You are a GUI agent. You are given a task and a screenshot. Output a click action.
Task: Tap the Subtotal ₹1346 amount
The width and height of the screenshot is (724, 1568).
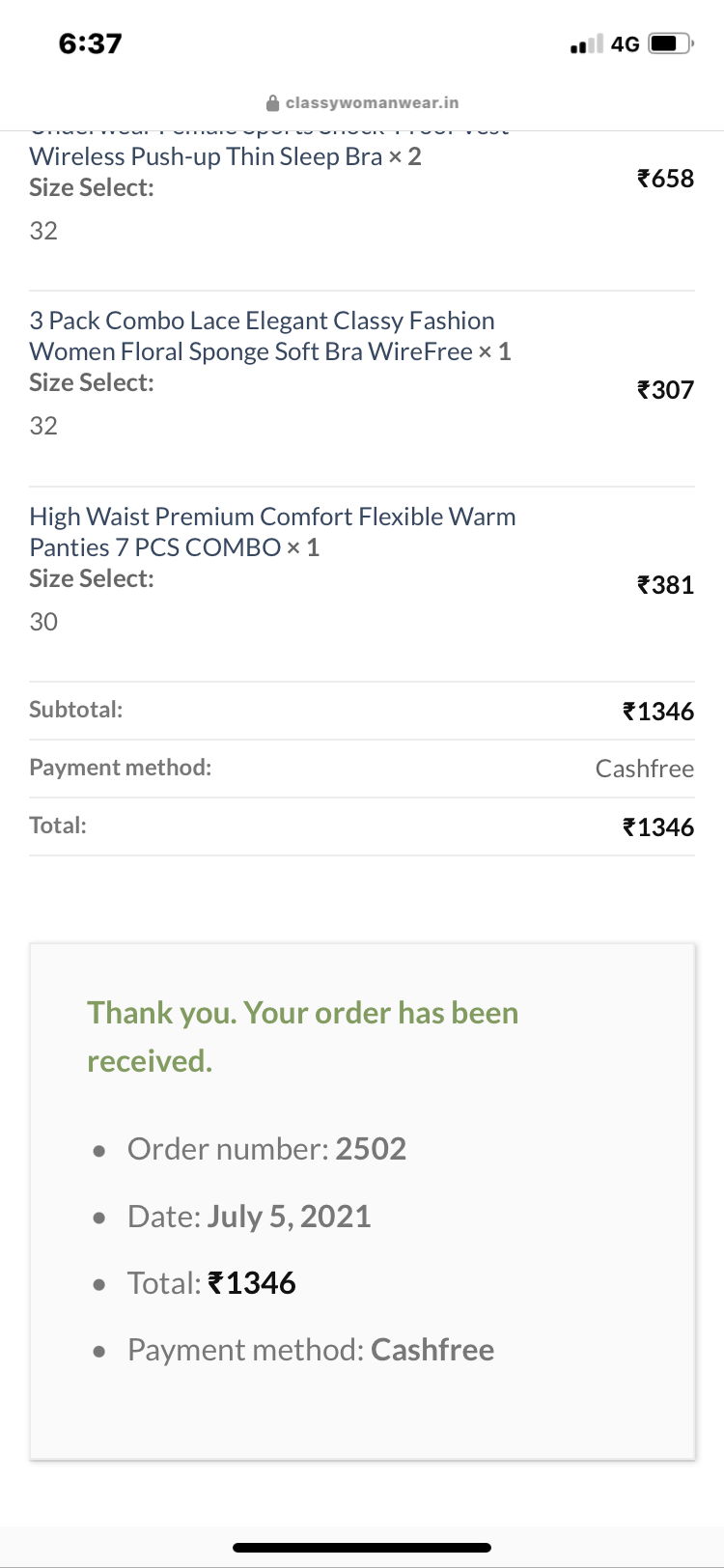coord(658,712)
